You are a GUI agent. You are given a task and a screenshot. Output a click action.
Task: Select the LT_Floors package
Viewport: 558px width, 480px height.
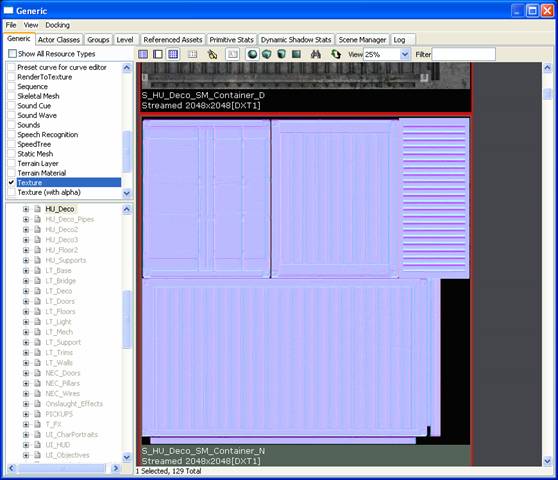coord(60,311)
